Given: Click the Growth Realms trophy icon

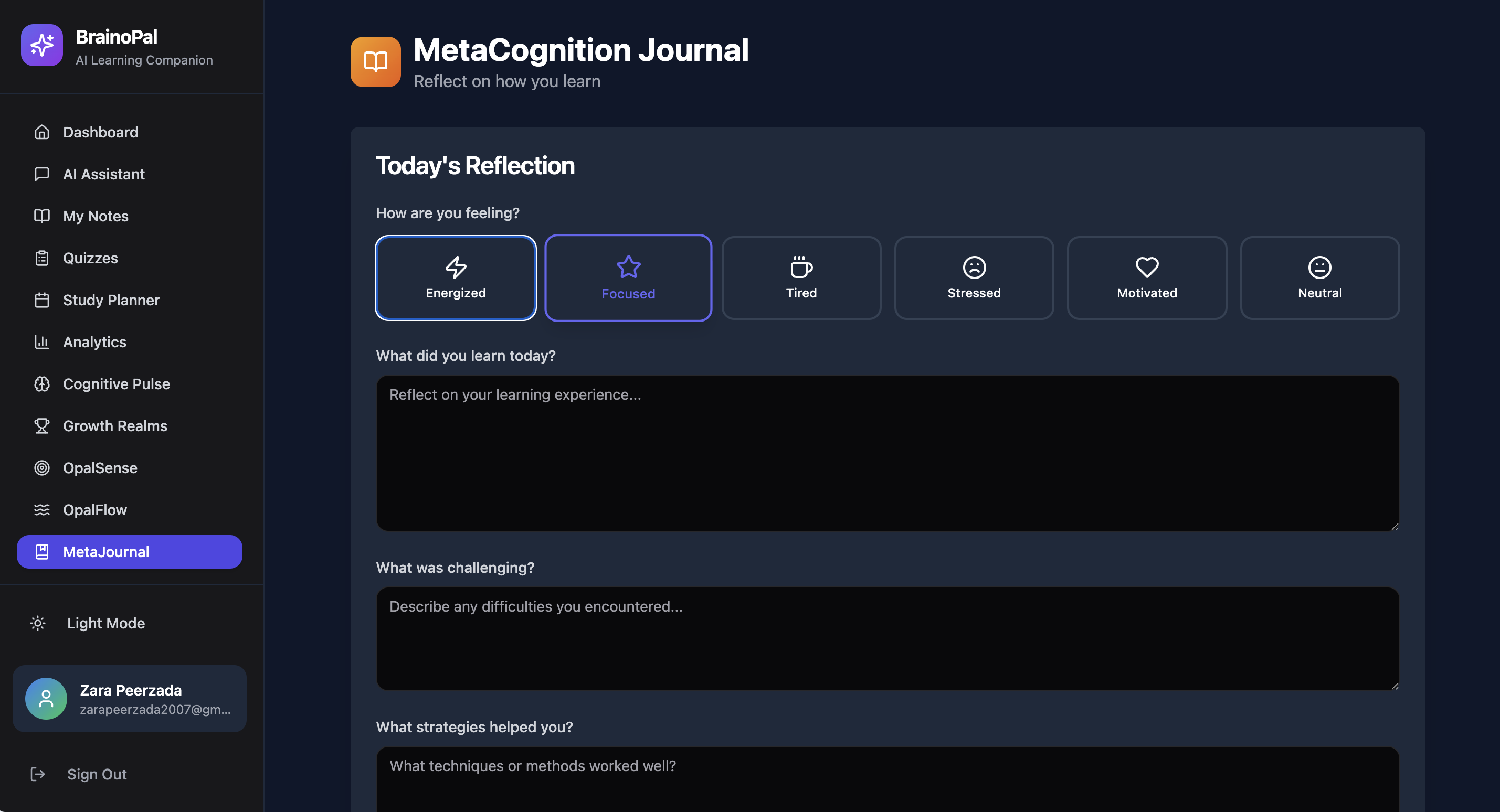Looking at the screenshot, I should pyautogui.click(x=42, y=425).
